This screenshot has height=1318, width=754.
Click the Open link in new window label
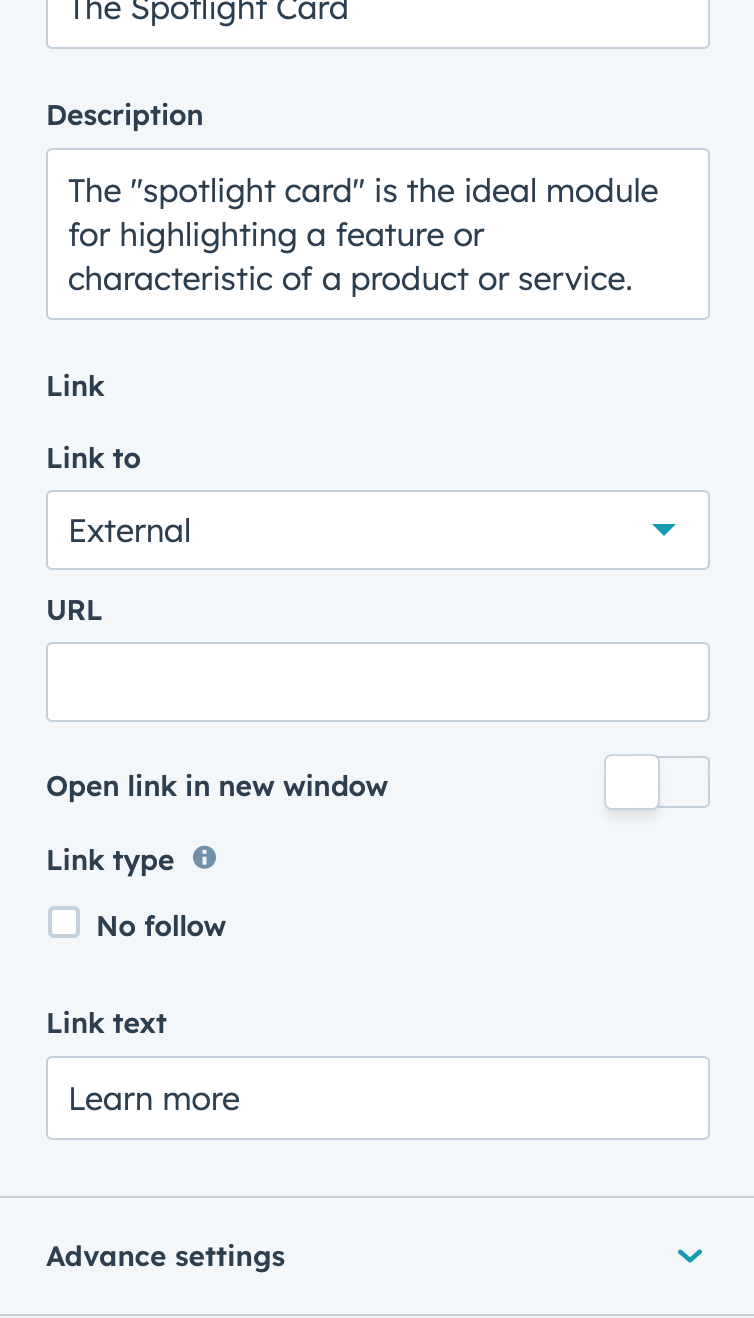(217, 786)
